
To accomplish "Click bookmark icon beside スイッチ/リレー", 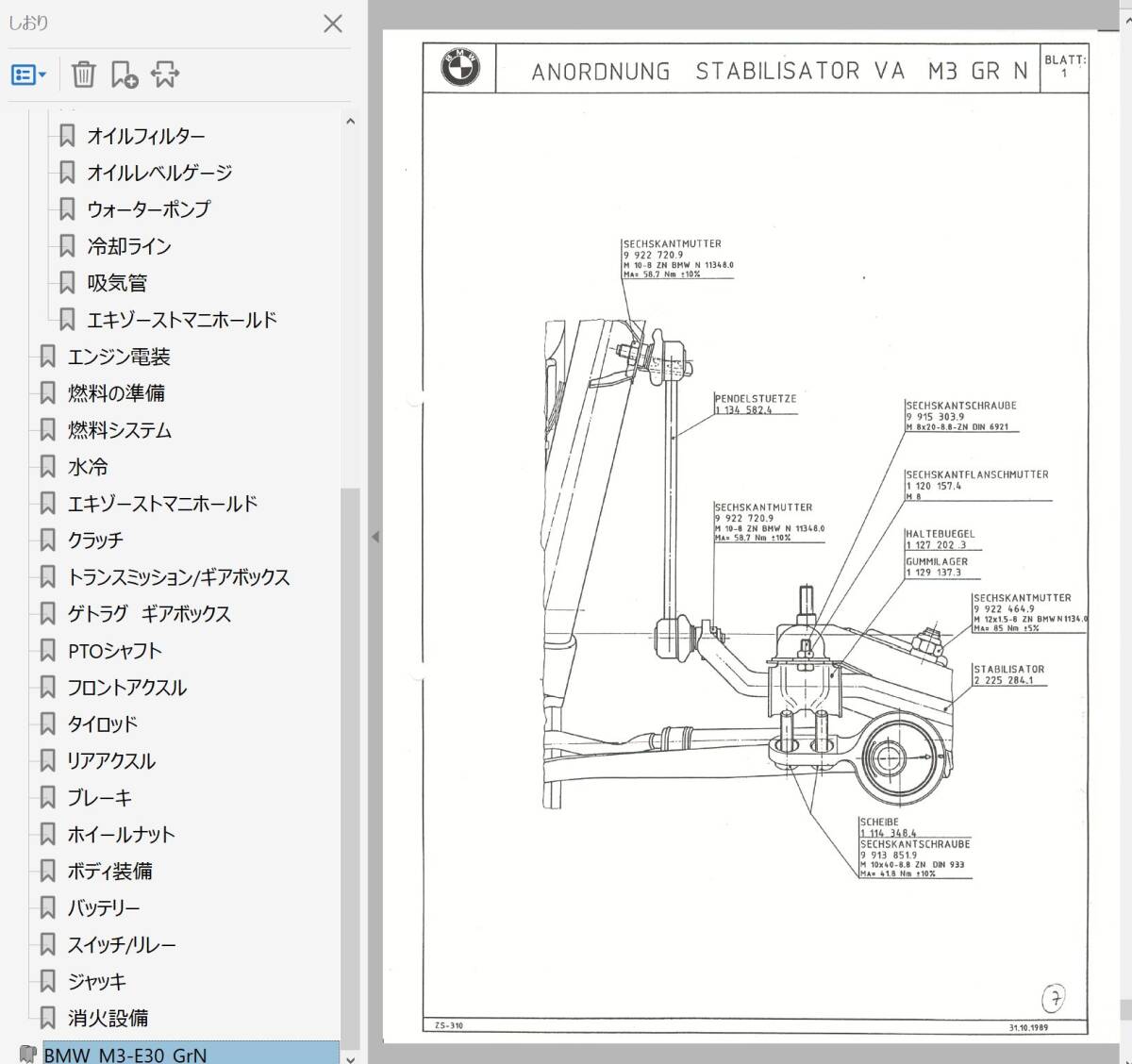I will coord(47,945).
